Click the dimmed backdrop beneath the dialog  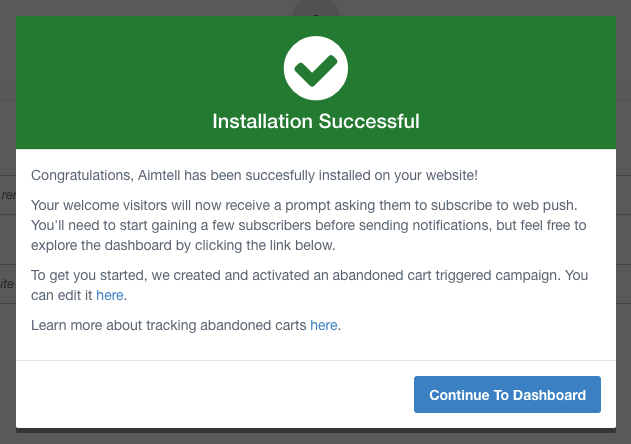[x=315, y=437]
